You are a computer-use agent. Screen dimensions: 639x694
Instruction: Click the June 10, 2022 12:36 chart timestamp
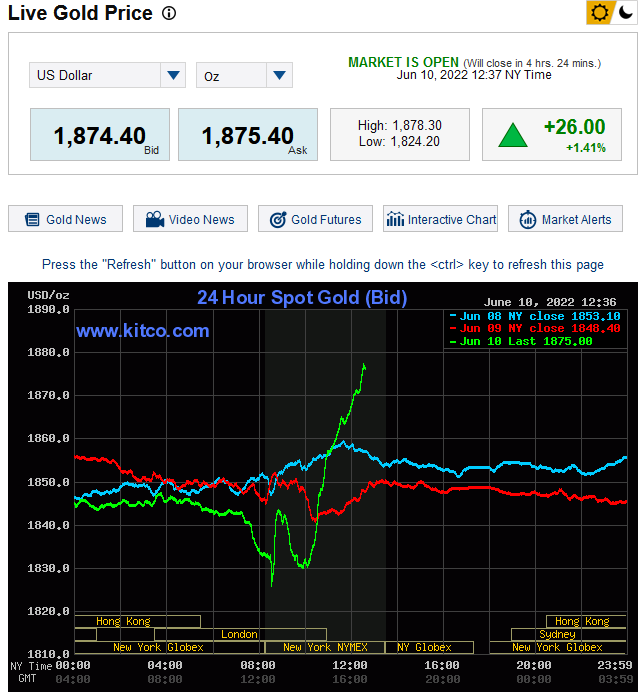[550, 302]
